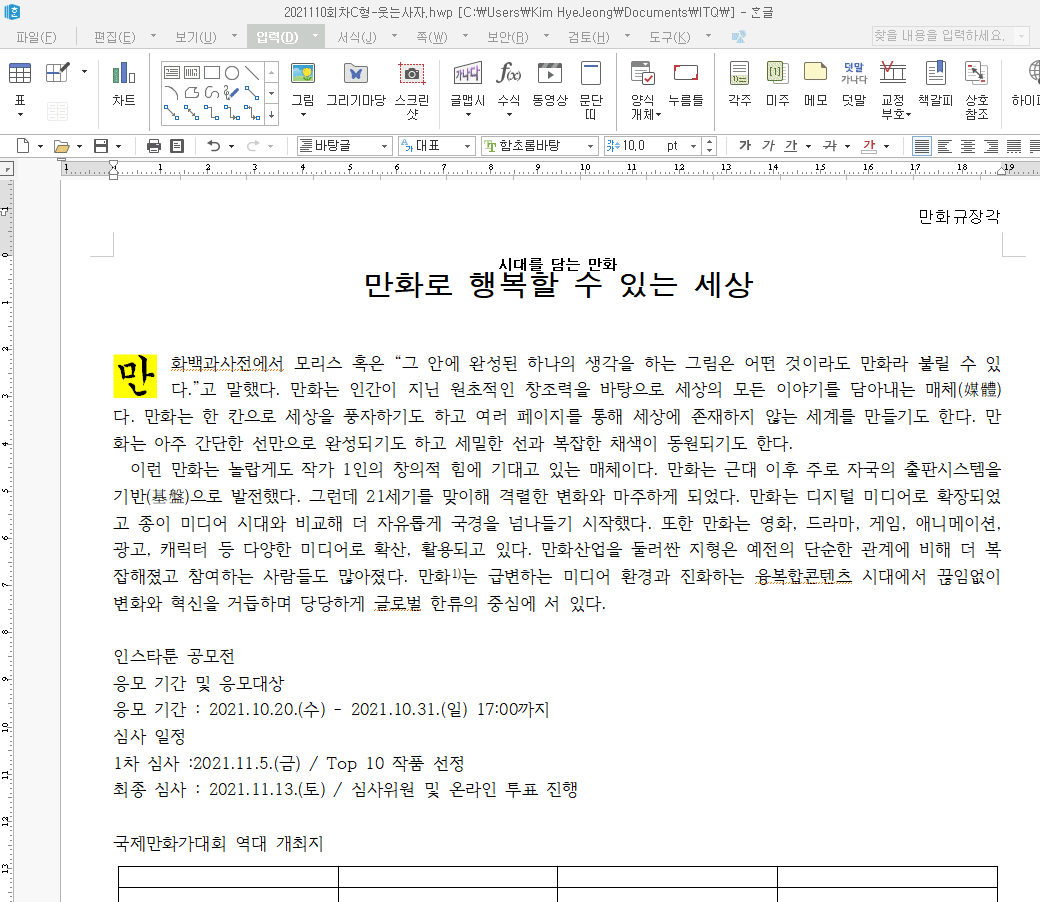Screen dimensions: 1040x902
Task: Open the font color dropdown arrow
Action: coord(886,146)
